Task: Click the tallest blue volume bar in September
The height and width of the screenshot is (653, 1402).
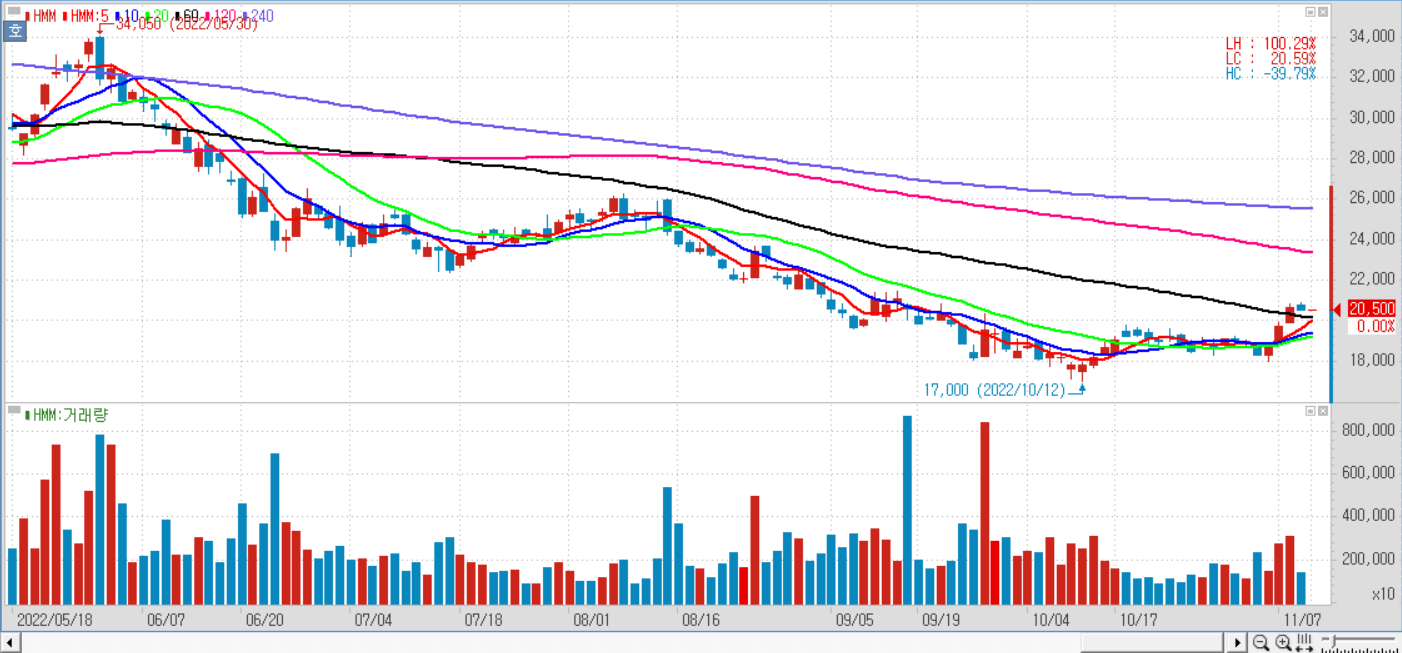Action: [x=908, y=510]
